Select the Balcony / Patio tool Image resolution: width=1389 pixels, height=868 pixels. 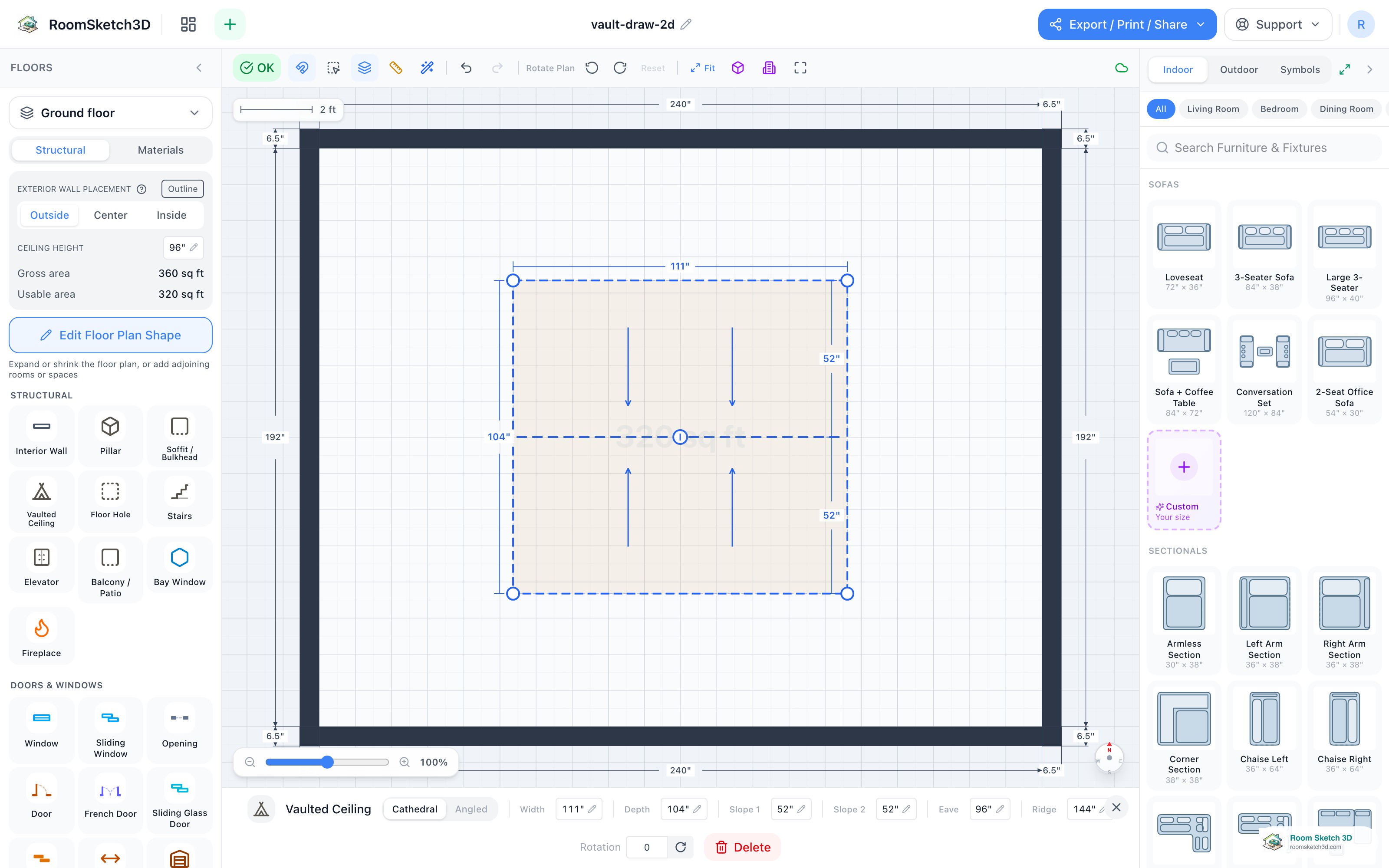click(x=110, y=569)
